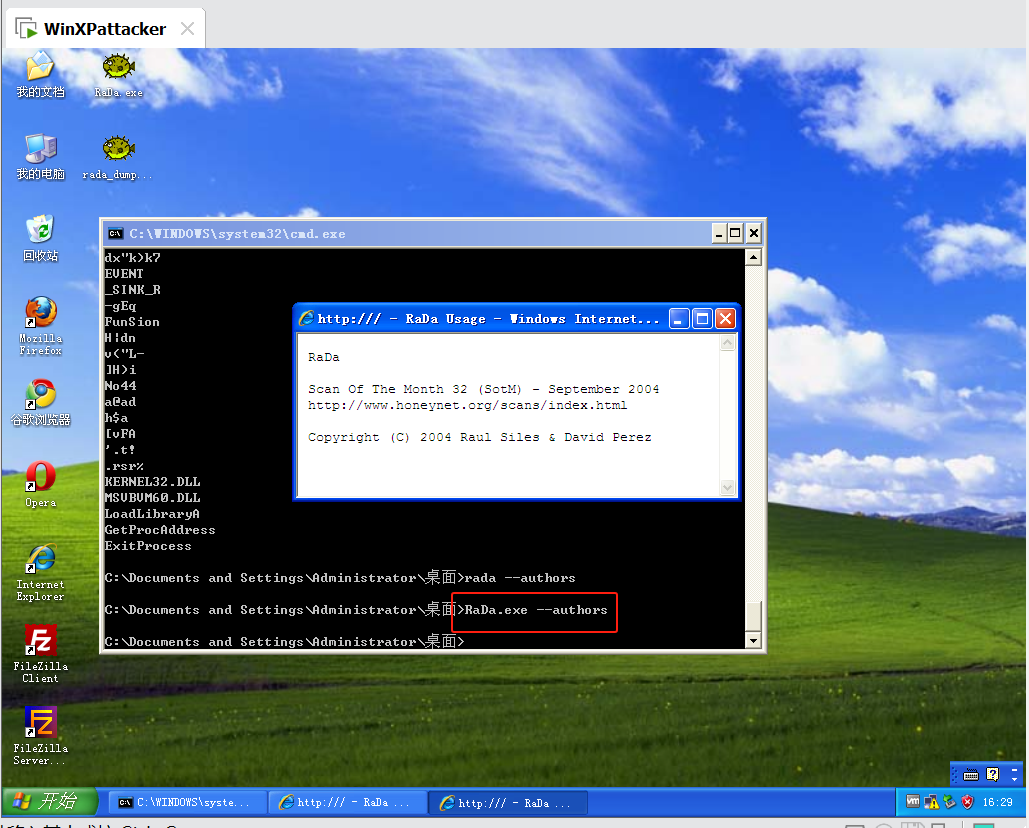
Task: Click cmd window scrollbar up arrow
Action: click(x=753, y=257)
